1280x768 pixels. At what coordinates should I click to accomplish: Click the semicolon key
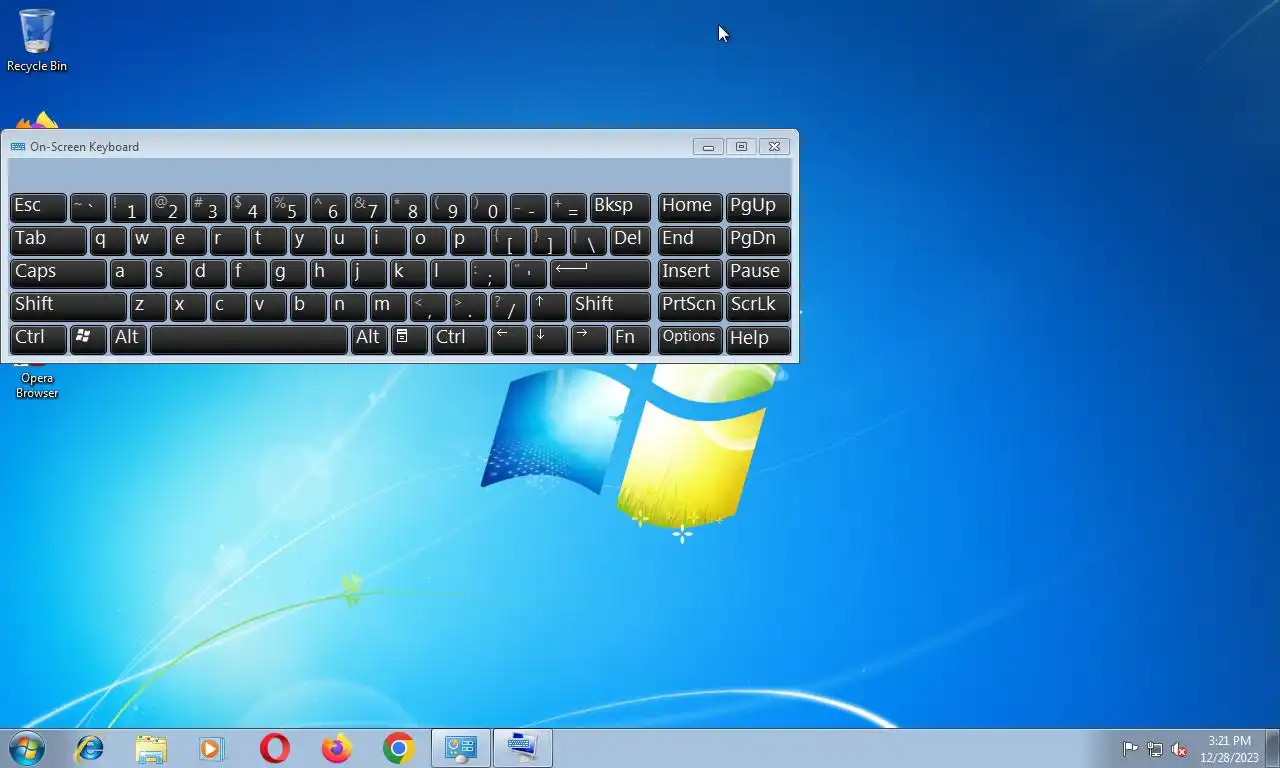[488, 273]
